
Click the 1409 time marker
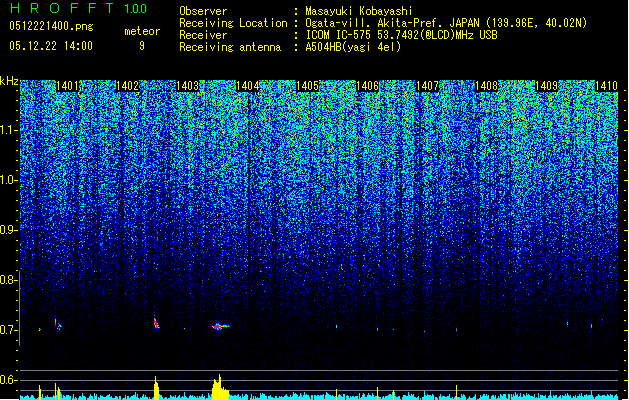tap(547, 86)
